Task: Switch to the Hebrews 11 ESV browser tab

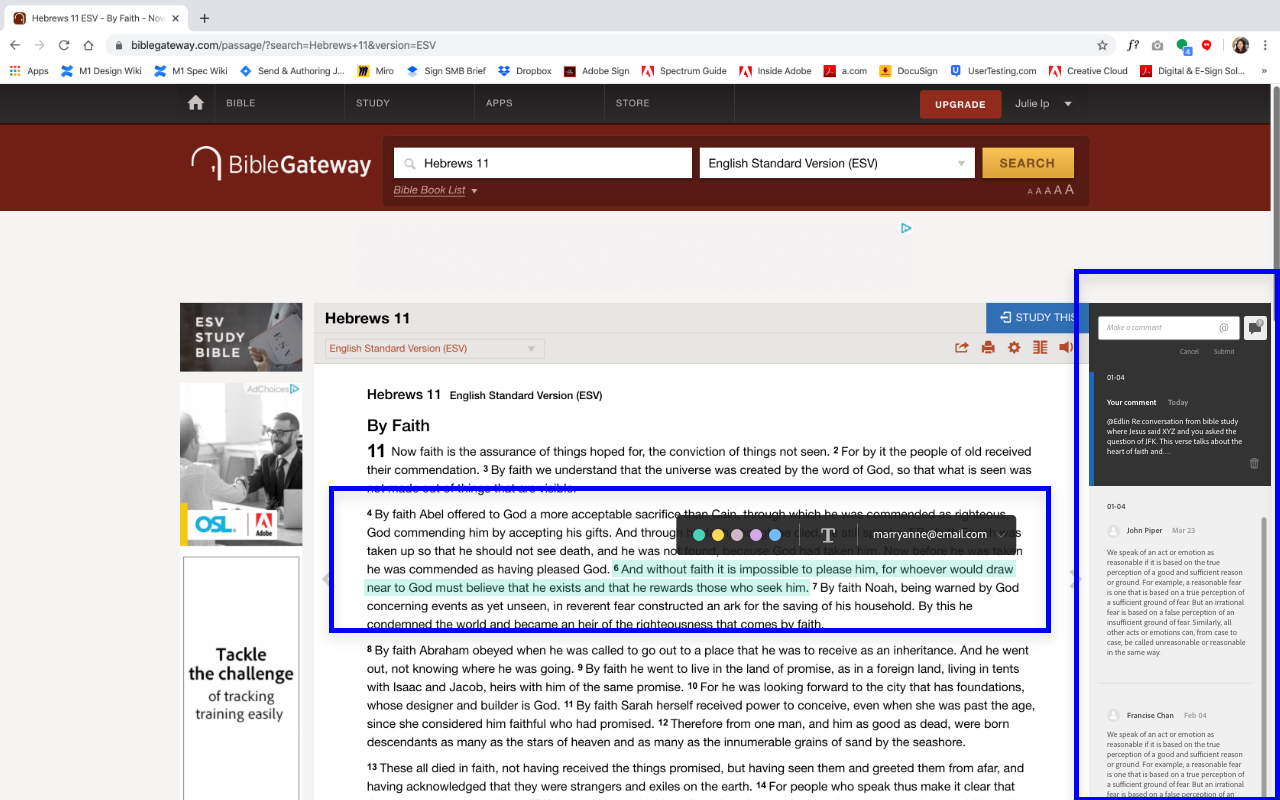Action: [97, 18]
